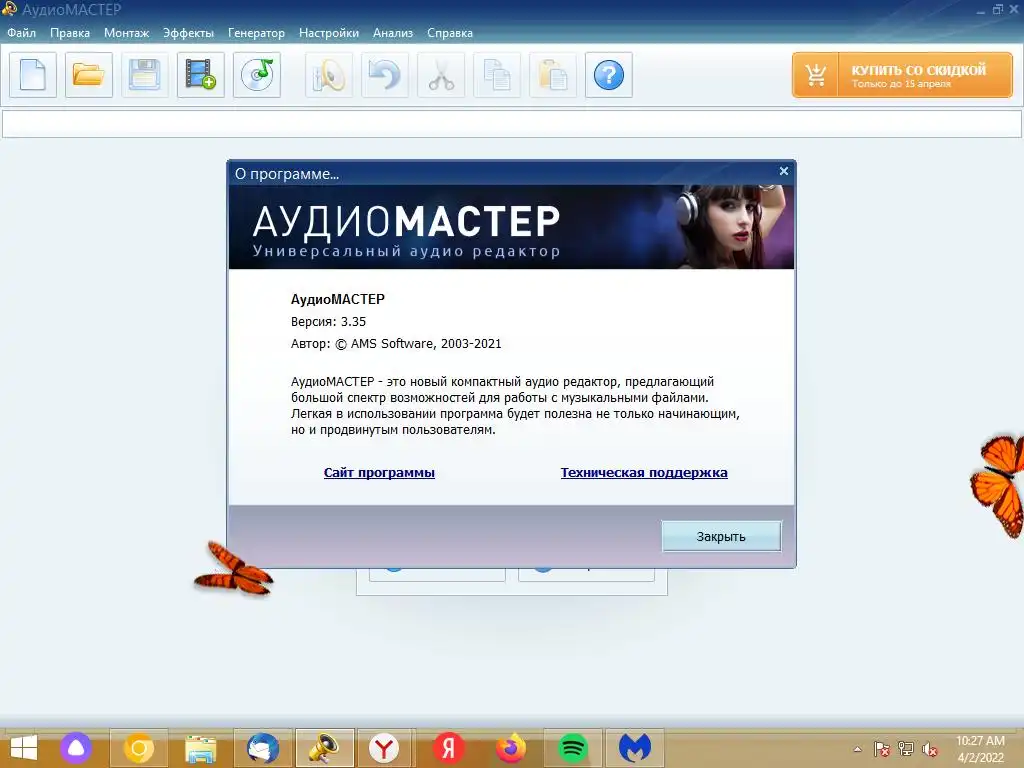Open Thunderbird mail from the taskbar

[263, 748]
